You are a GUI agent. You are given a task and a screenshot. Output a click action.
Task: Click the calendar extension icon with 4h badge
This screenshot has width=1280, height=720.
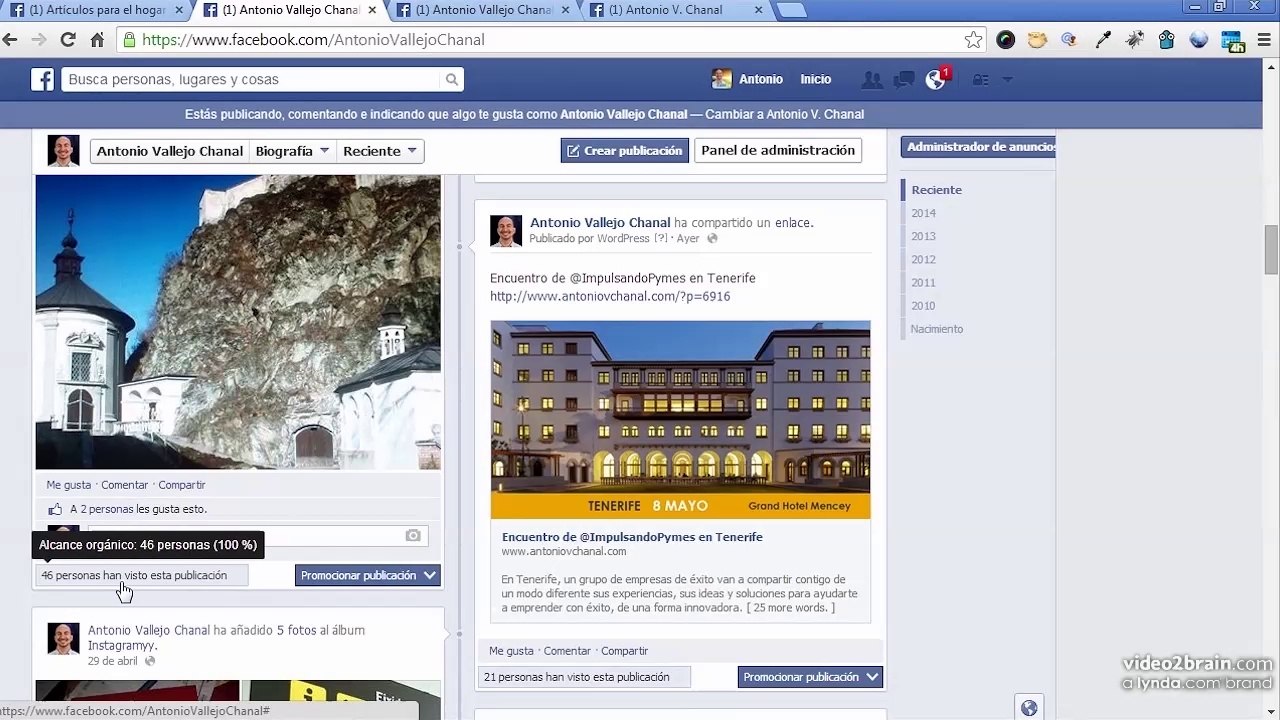(1233, 40)
